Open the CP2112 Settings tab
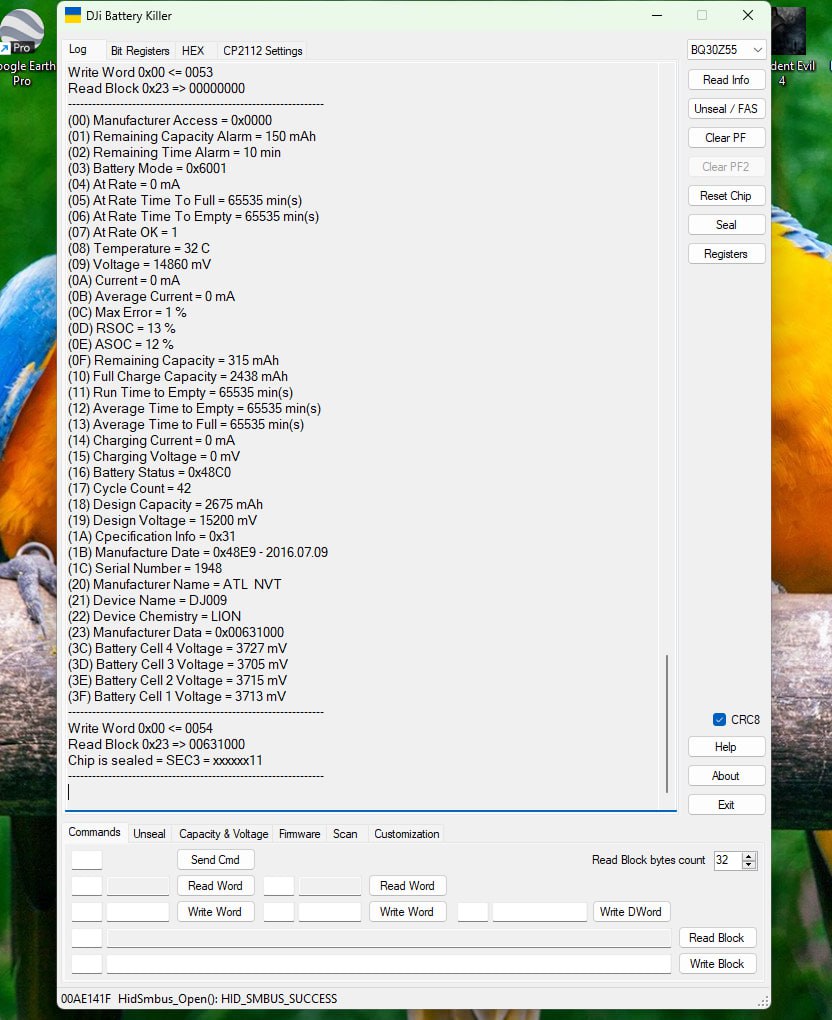This screenshot has width=832, height=1020. [x=264, y=50]
